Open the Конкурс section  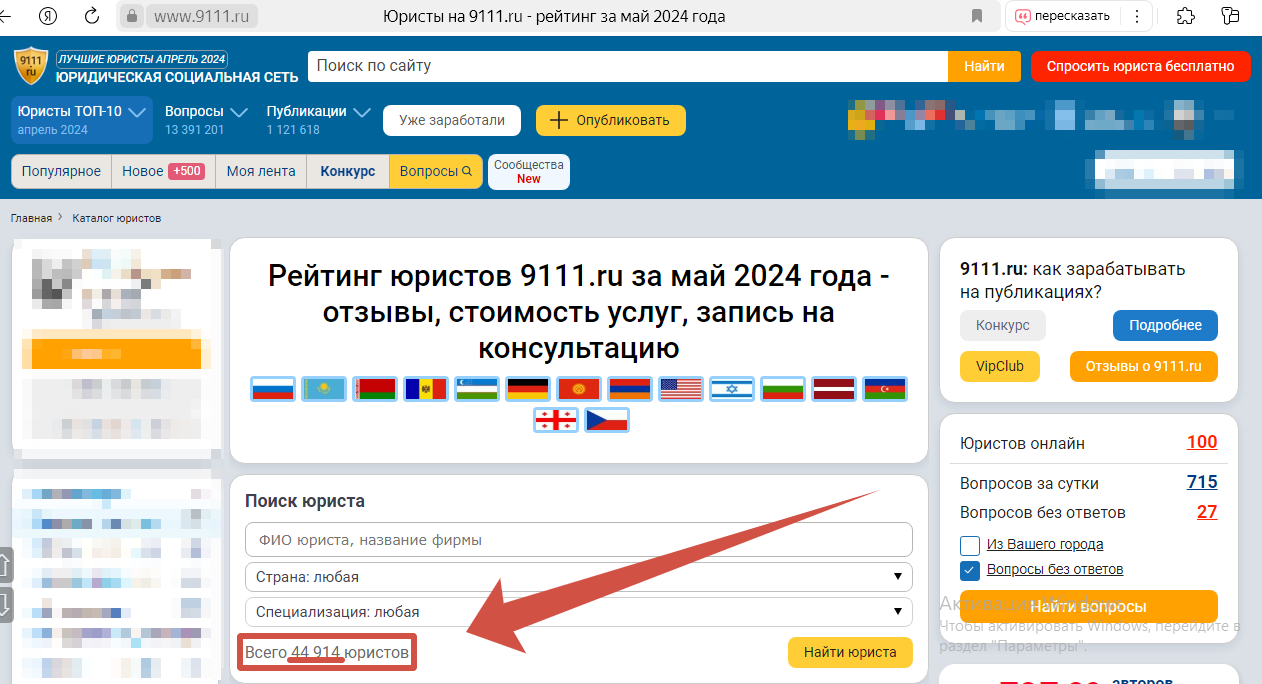(x=347, y=171)
